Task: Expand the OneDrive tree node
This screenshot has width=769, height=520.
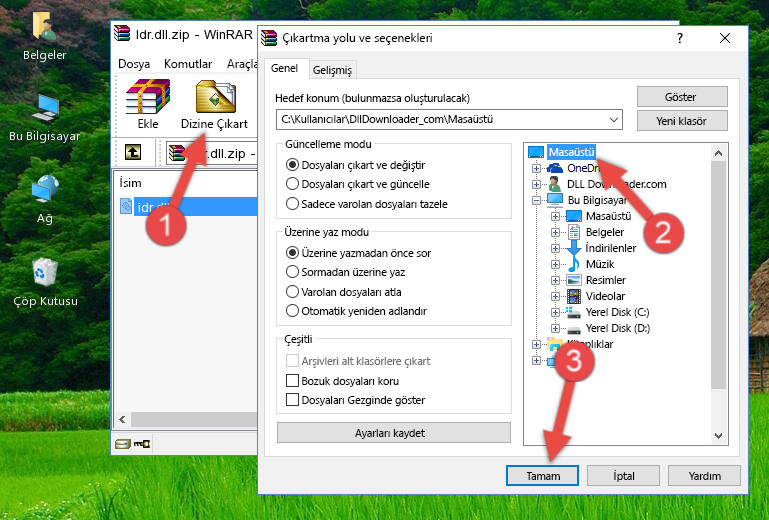Action: point(536,168)
